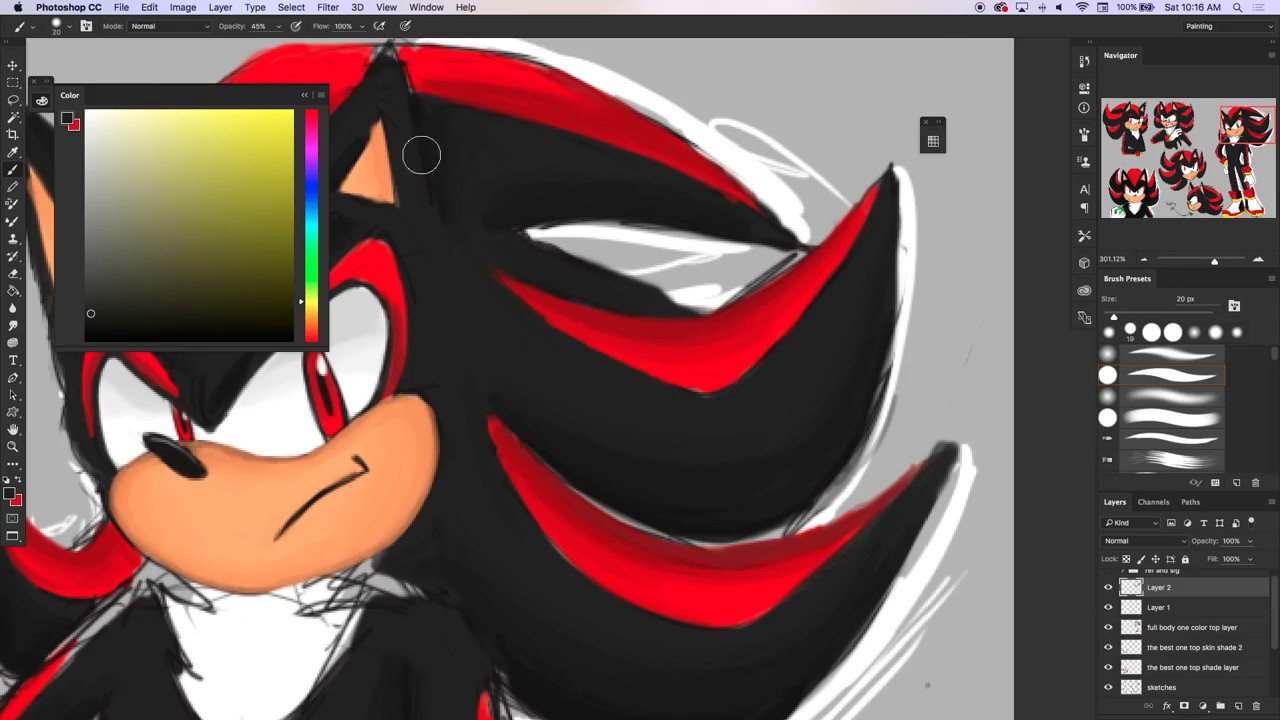The image size is (1280, 720).
Task: Open the layer Opacity 100% dropdown
Action: tap(1250, 541)
